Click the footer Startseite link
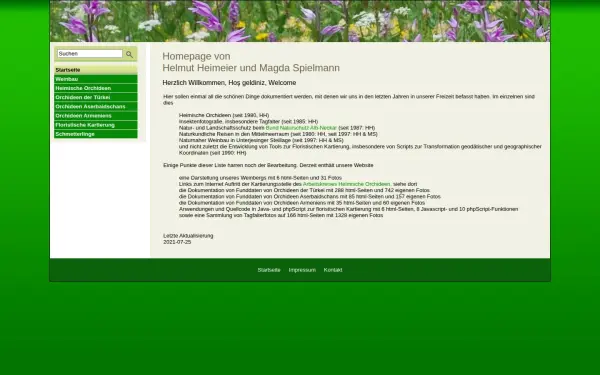Viewport: 600px width, 375px height. click(x=269, y=270)
